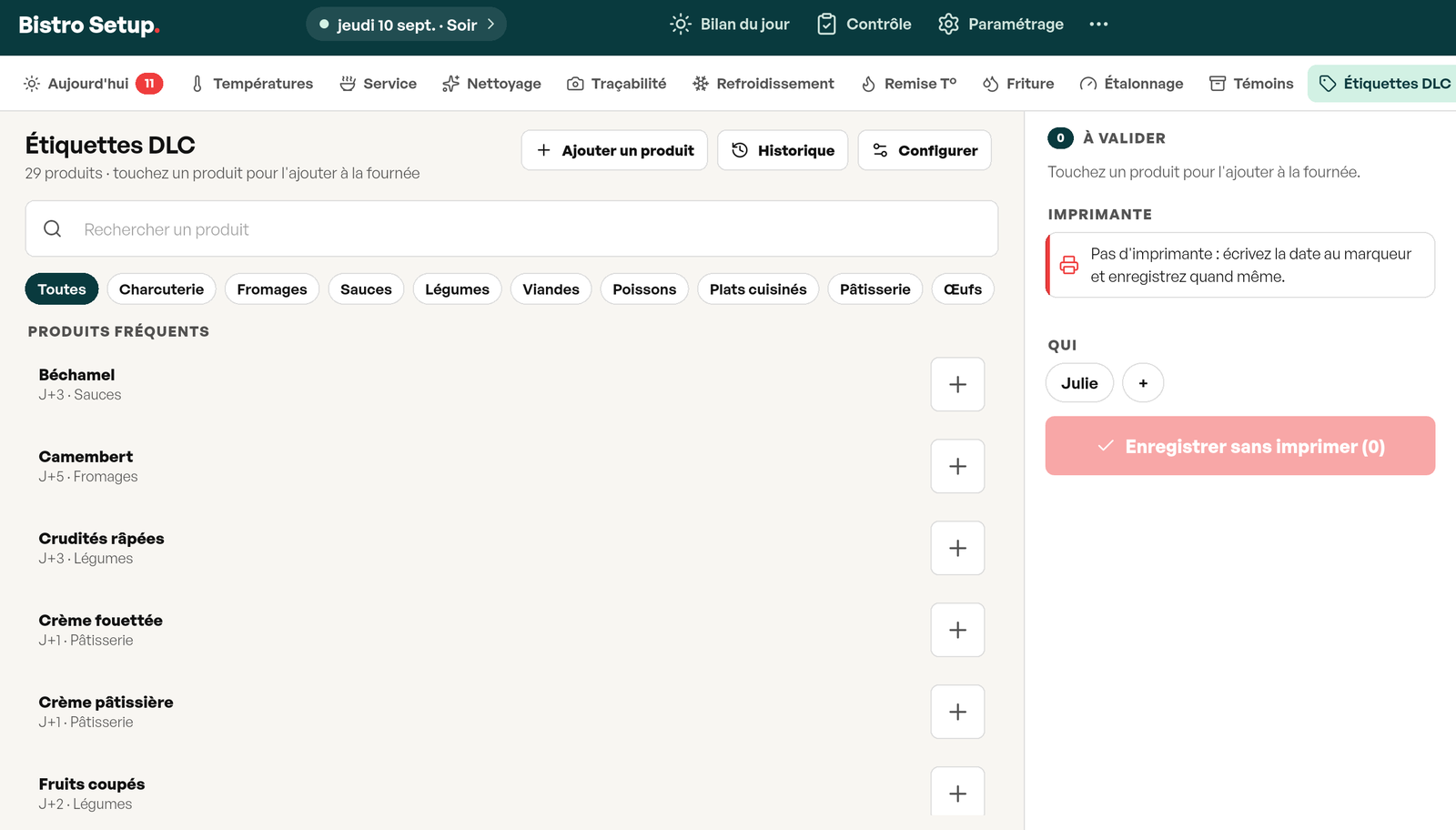Switch to Traçabilité tab
The width and height of the screenshot is (1456, 830).
(x=617, y=84)
